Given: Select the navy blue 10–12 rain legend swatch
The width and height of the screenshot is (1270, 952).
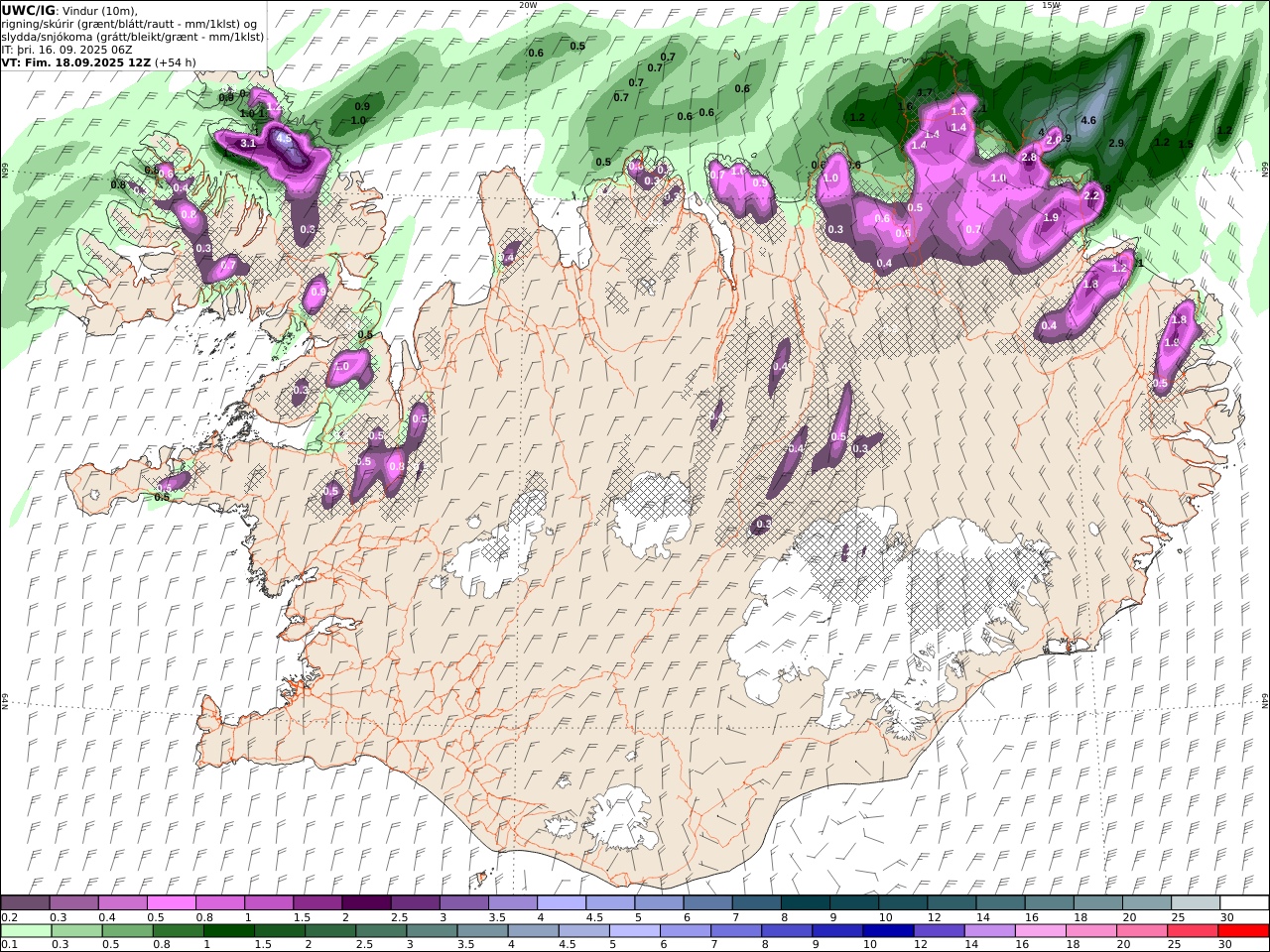Looking at the screenshot, I should (887, 931).
